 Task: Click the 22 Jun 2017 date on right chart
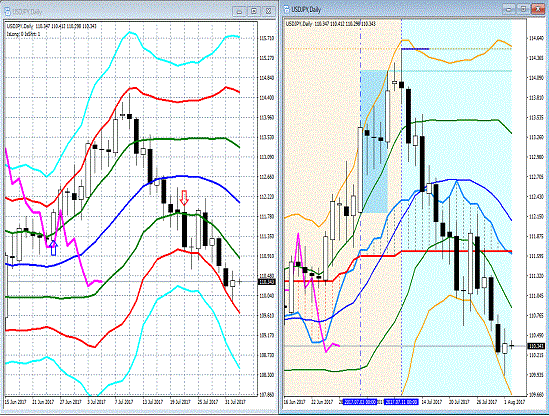click(322, 402)
